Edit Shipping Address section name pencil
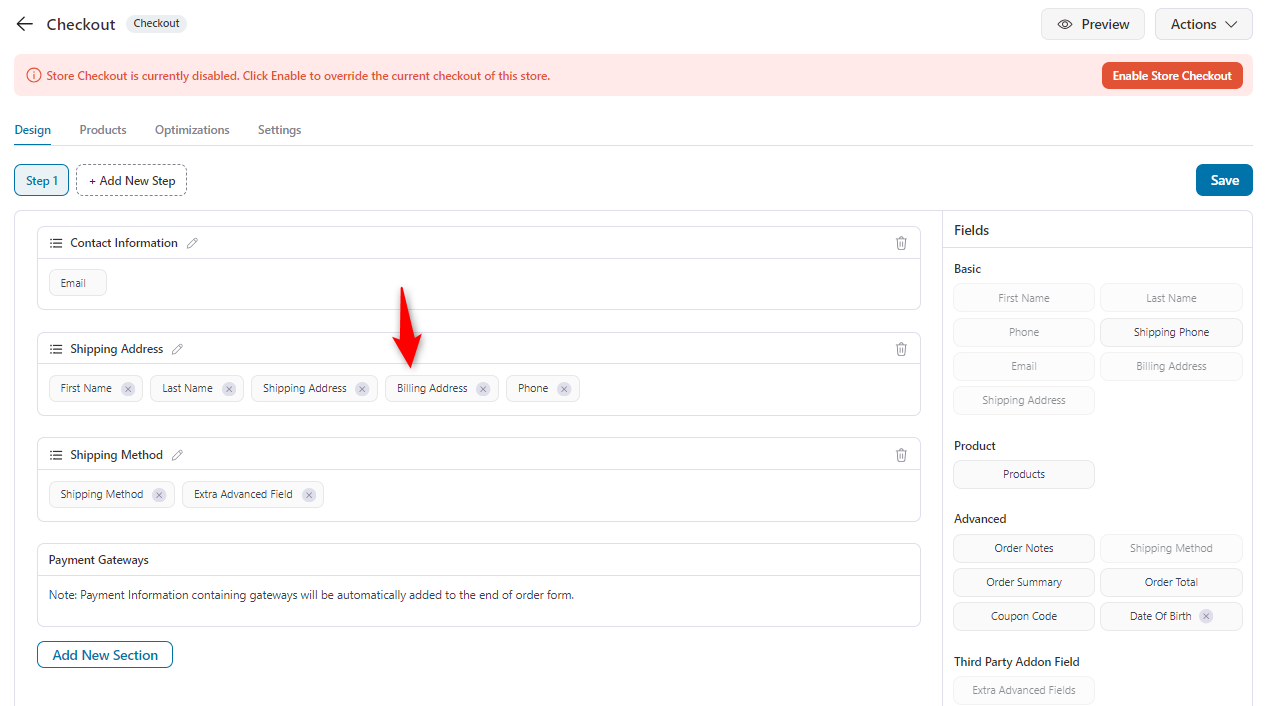This screenshot has width=1272, height=706. tap(178, 349)
